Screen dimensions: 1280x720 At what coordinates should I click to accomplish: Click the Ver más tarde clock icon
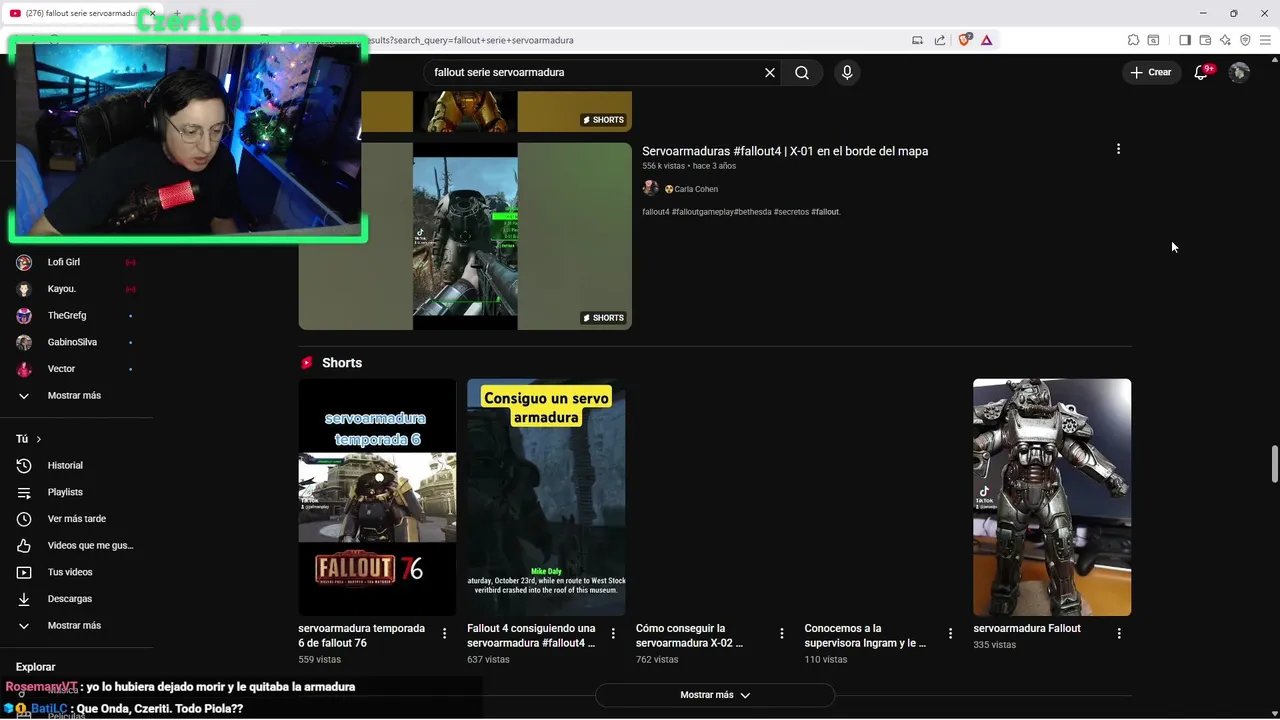tap(24, 519)
